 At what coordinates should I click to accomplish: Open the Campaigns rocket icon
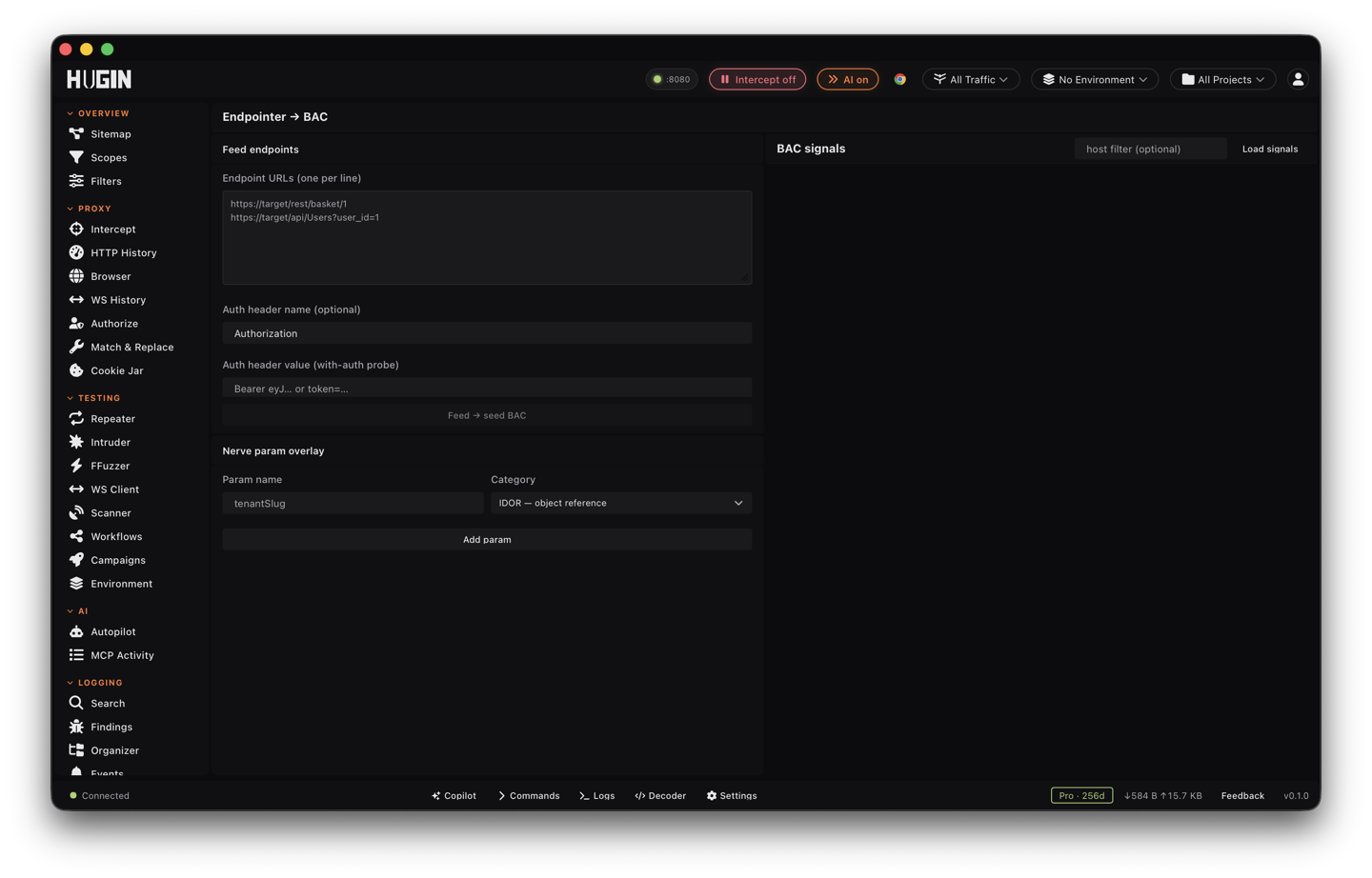click(x=76, y=560)
